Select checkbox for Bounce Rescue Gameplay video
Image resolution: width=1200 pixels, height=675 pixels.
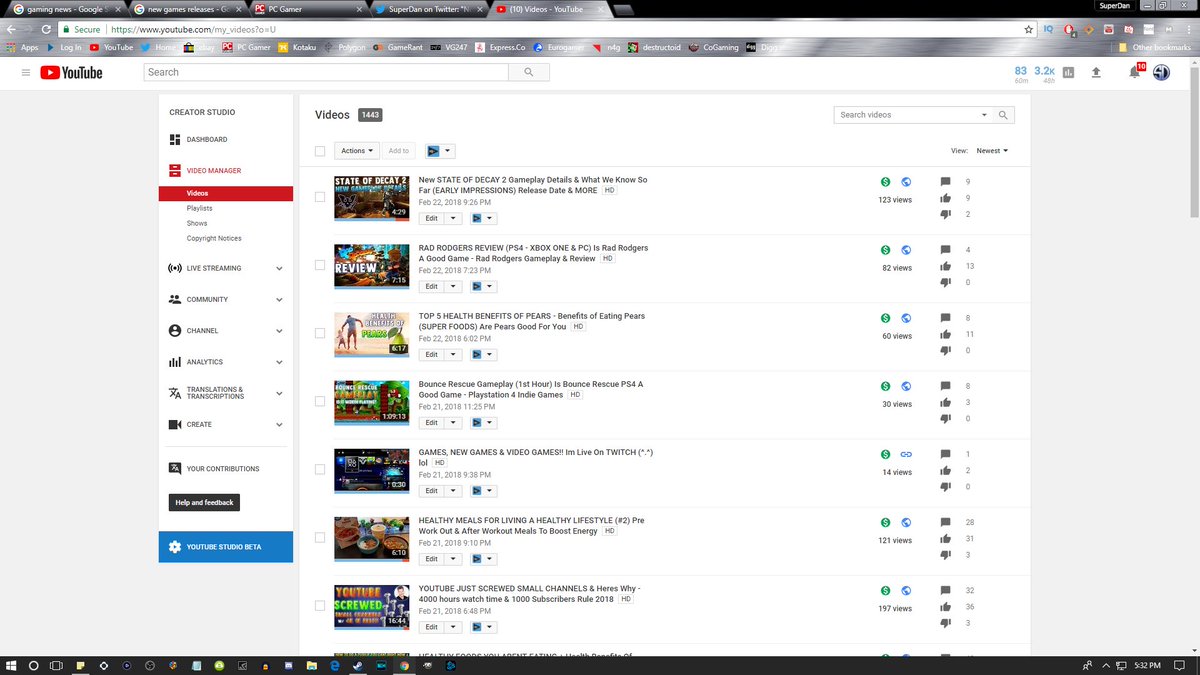tap(320, 401)
